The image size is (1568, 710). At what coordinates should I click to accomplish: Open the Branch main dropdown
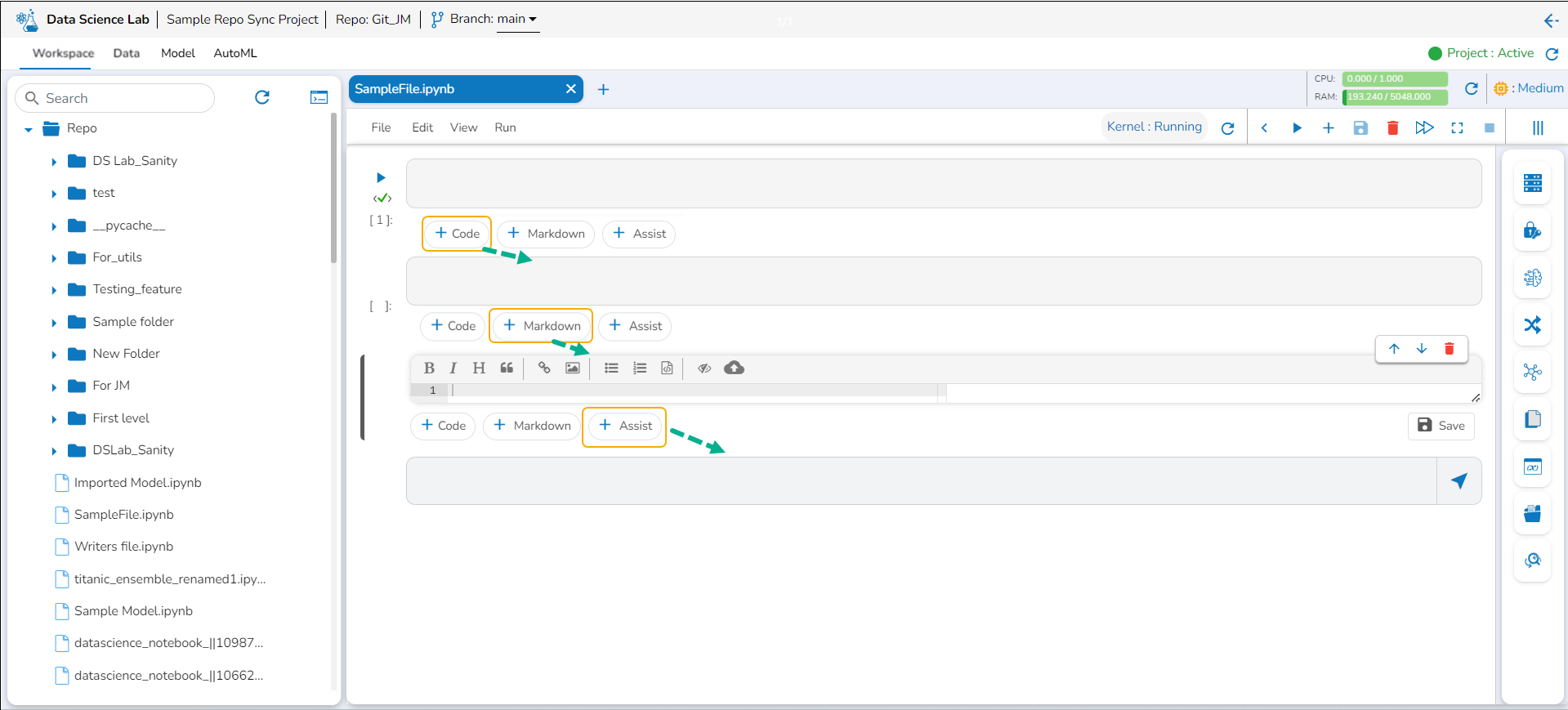[x=518, y=20]
